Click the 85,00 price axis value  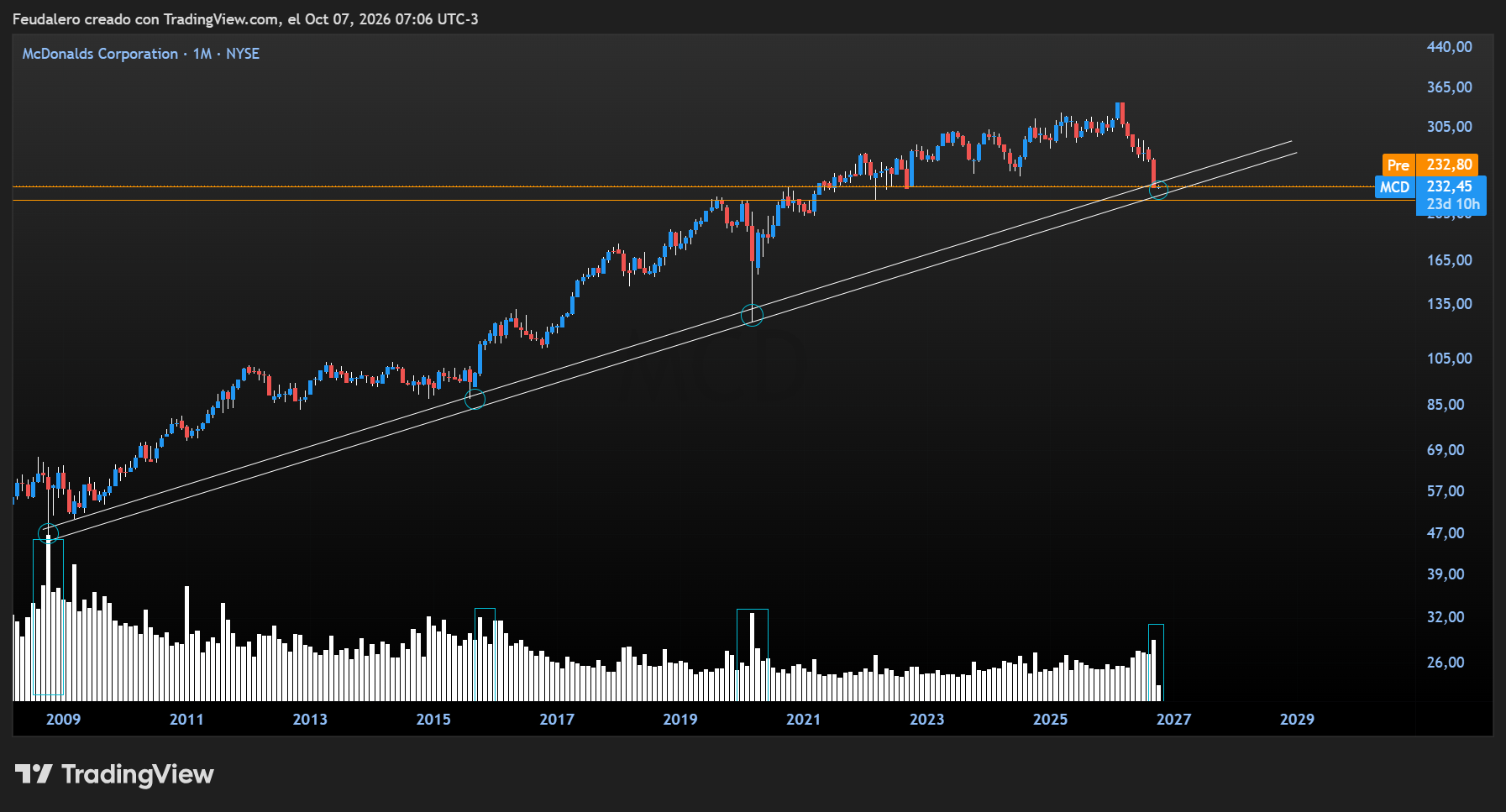[1446, 405]
